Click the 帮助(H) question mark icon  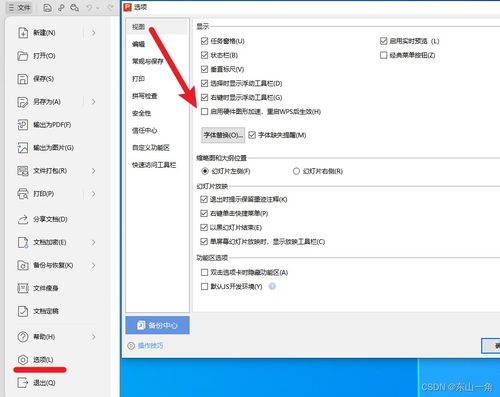click(x=23, y=337)
